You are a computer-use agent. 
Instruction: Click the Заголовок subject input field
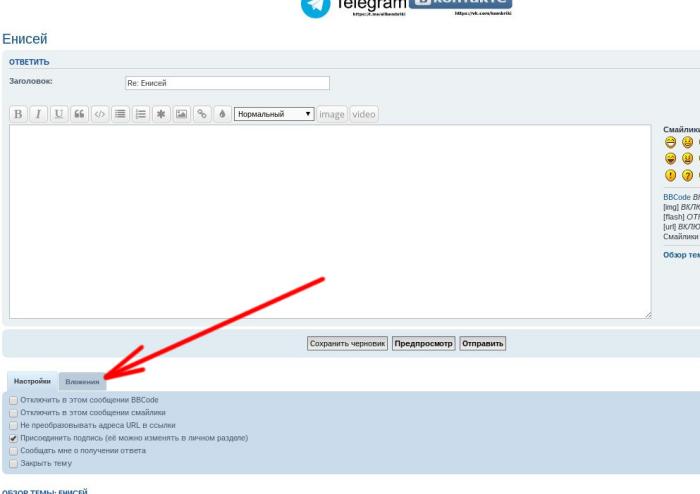point(226,83)
